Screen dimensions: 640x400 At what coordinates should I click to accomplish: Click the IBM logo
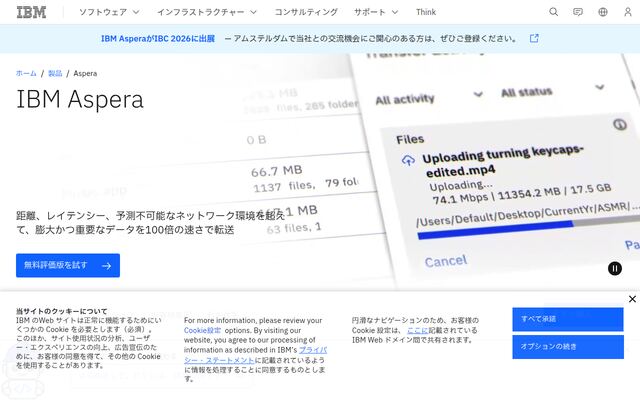pyautogui.click(x=31, y=12)
